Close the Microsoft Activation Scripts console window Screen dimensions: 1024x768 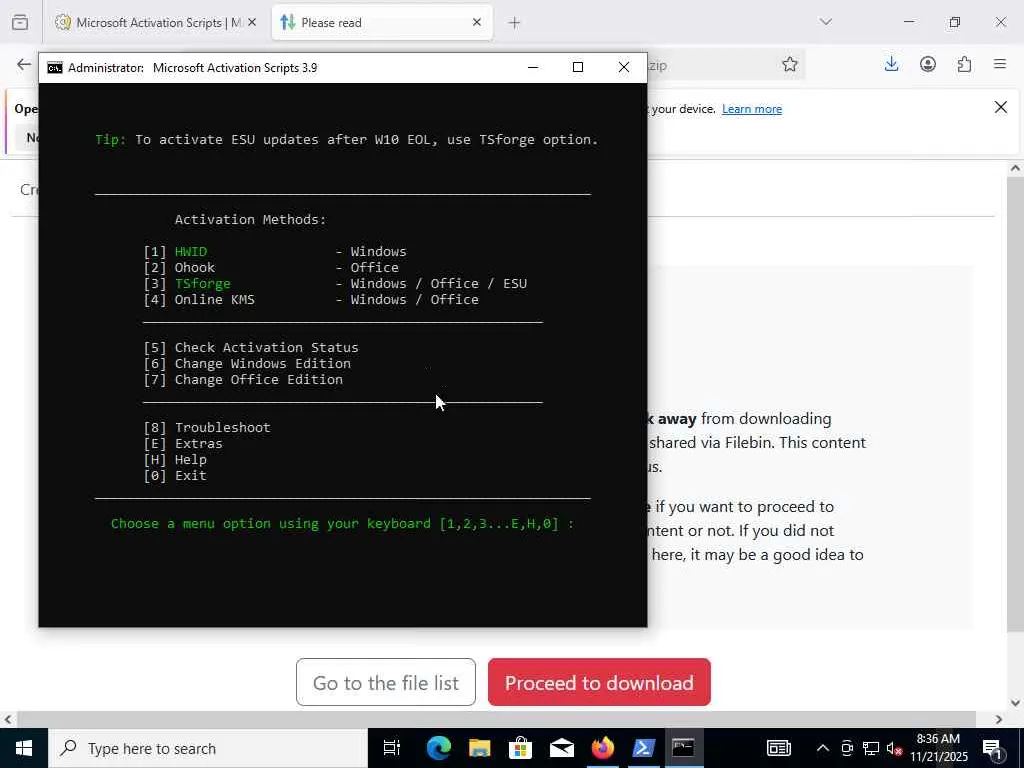(624, 67)
